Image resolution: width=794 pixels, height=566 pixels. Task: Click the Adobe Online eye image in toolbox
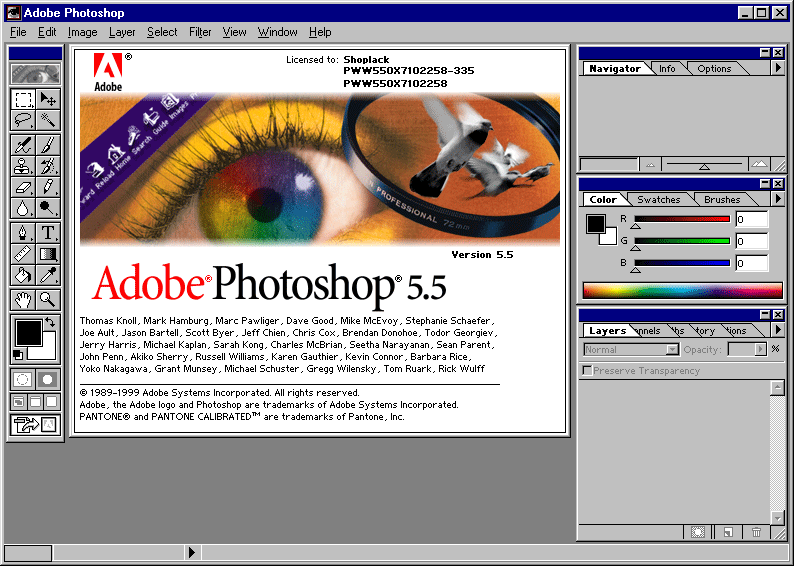(x=35, y=74)
